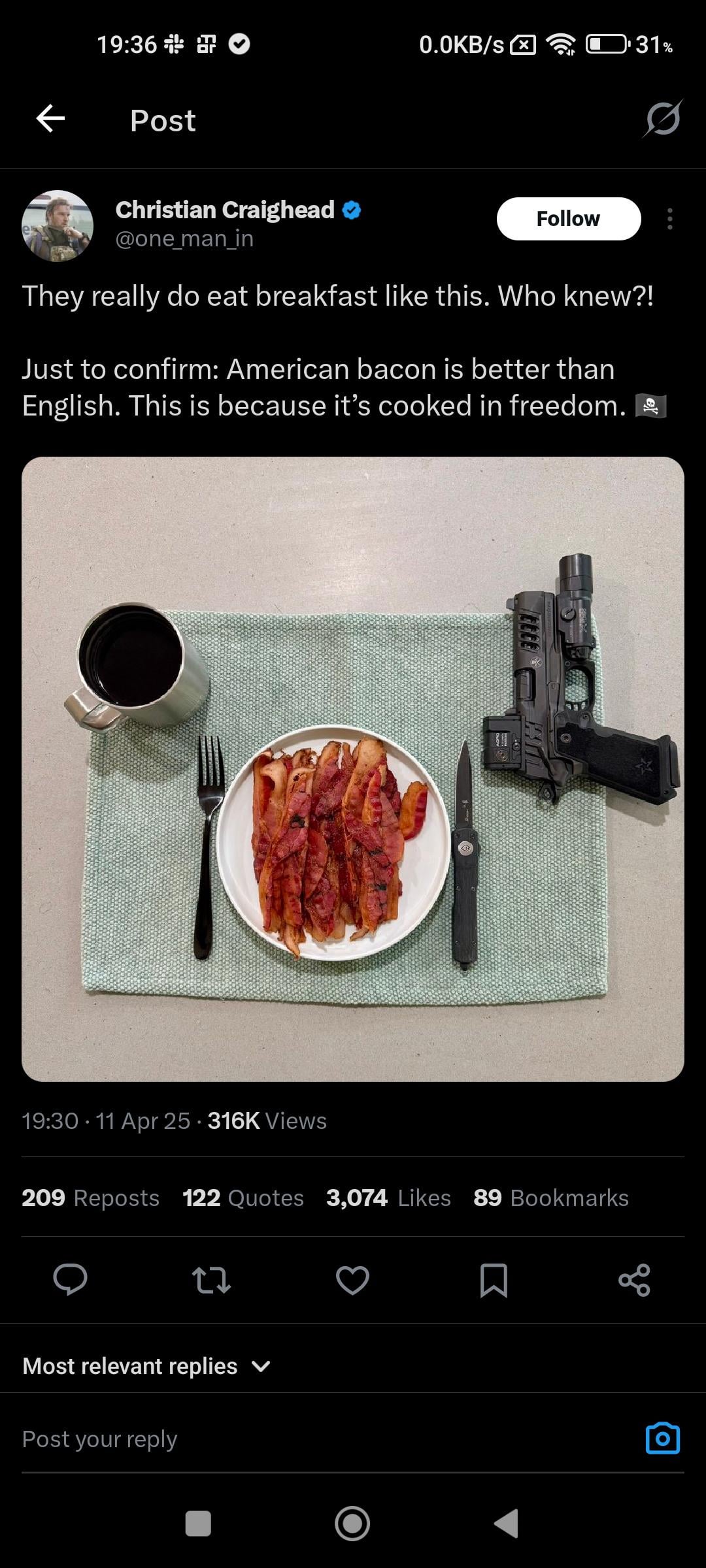Tap the Android recent apps square button

tap(198, 1524)
